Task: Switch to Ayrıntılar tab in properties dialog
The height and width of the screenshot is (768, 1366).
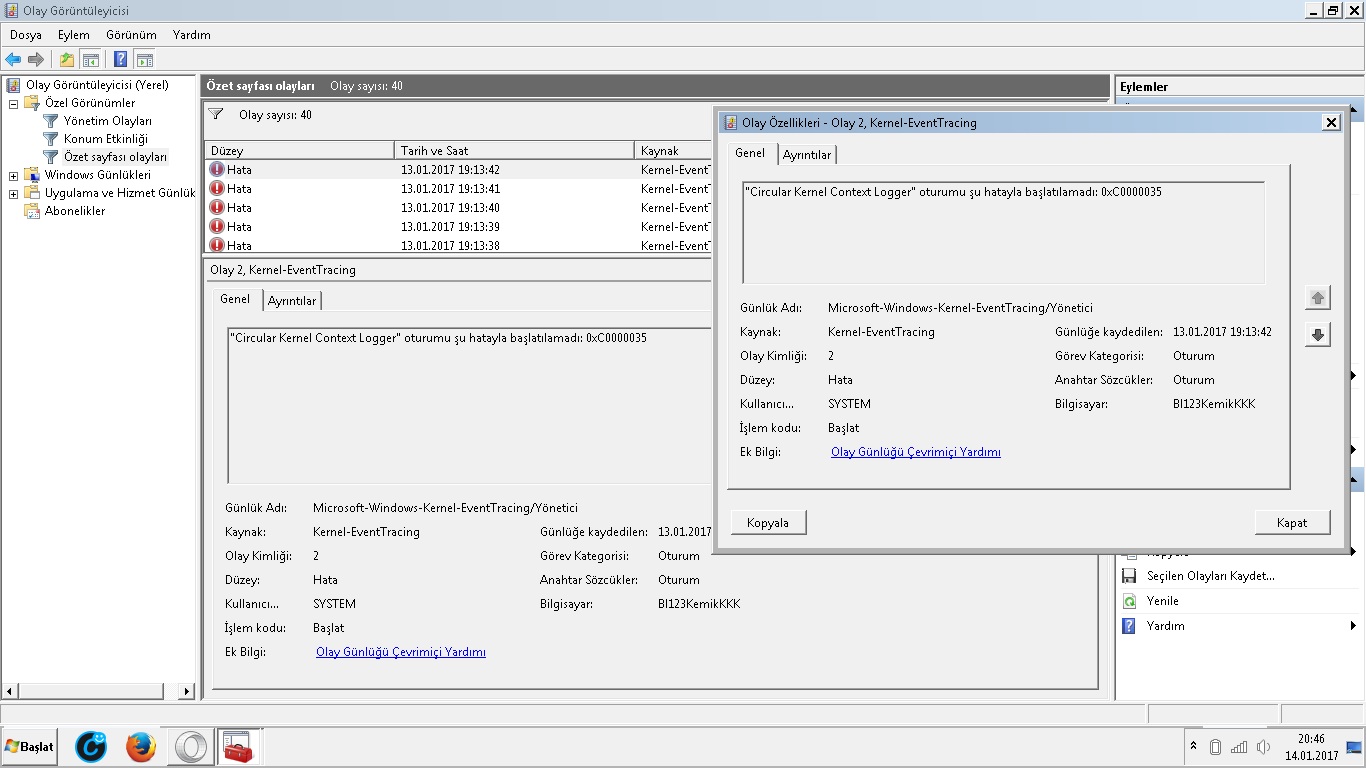Action: click(806, 155)
